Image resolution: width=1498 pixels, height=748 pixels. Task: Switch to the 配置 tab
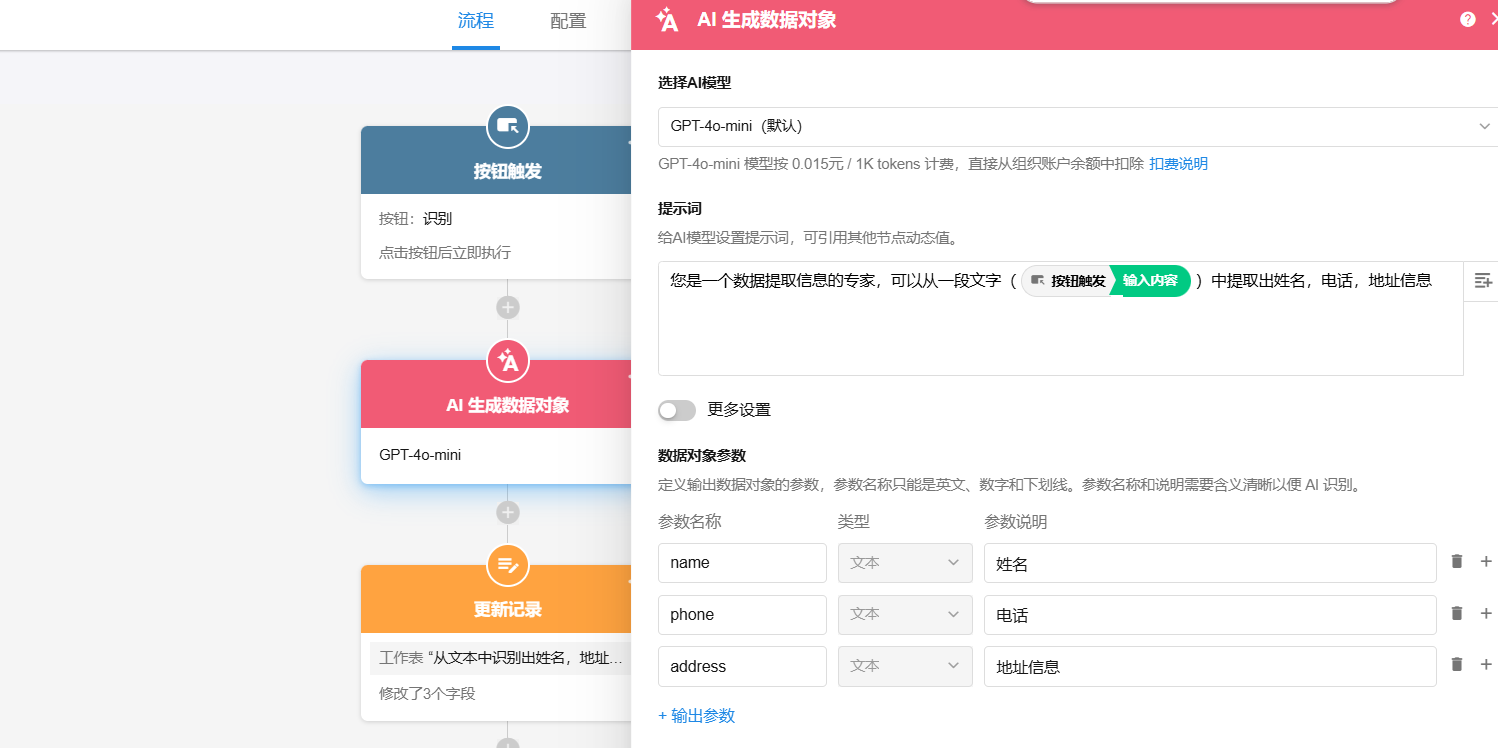point(568,21)
